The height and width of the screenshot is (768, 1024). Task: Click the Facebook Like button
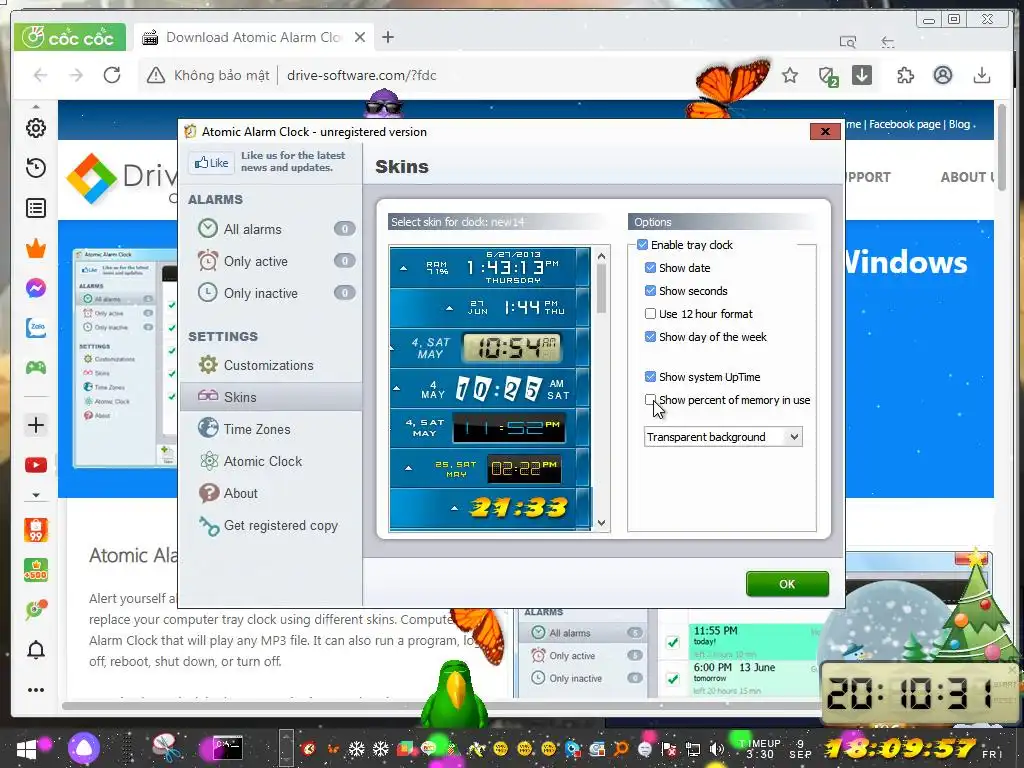pos(212,163)
